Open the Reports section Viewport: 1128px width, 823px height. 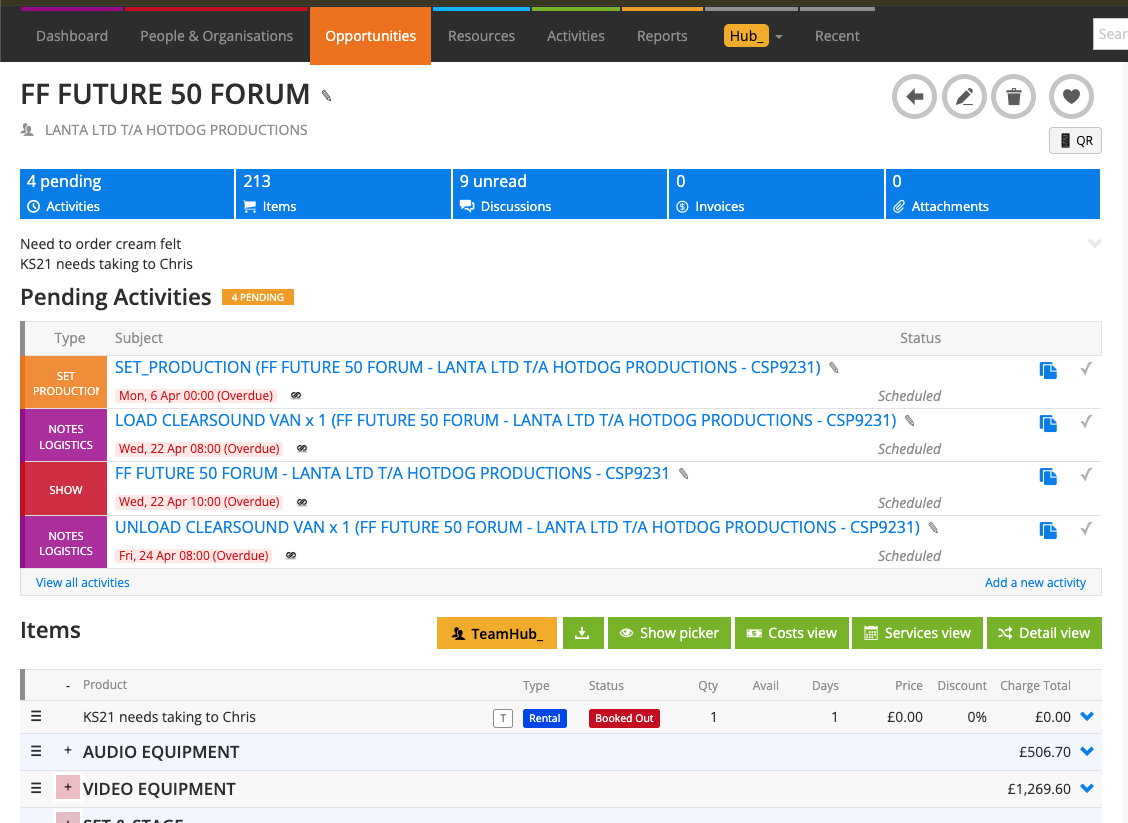[x=662, y=35]
